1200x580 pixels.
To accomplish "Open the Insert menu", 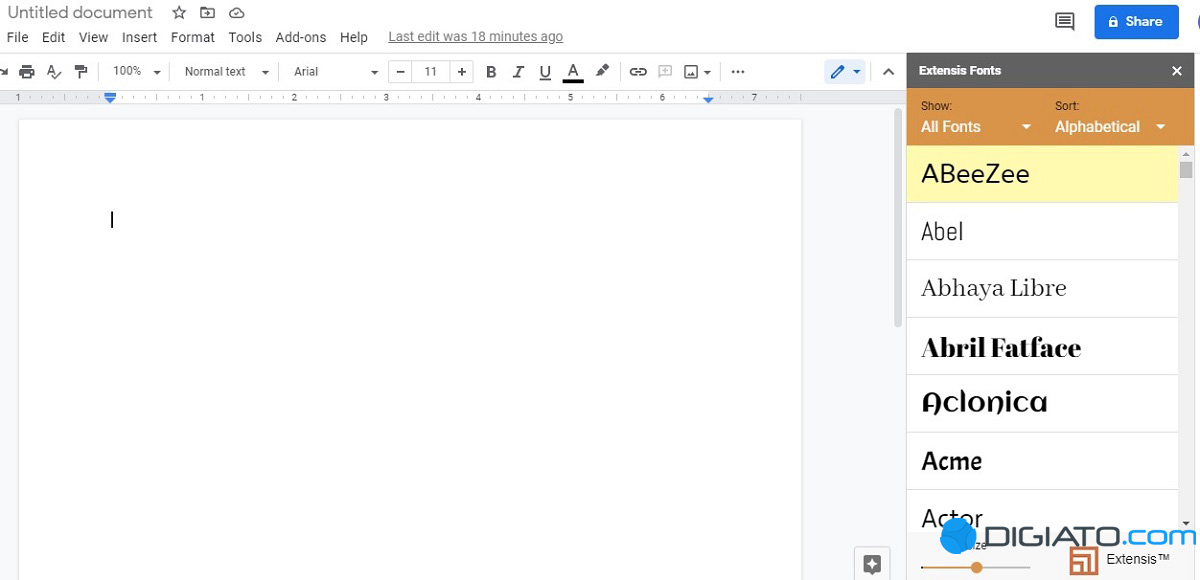I will (x=139, y=37).
